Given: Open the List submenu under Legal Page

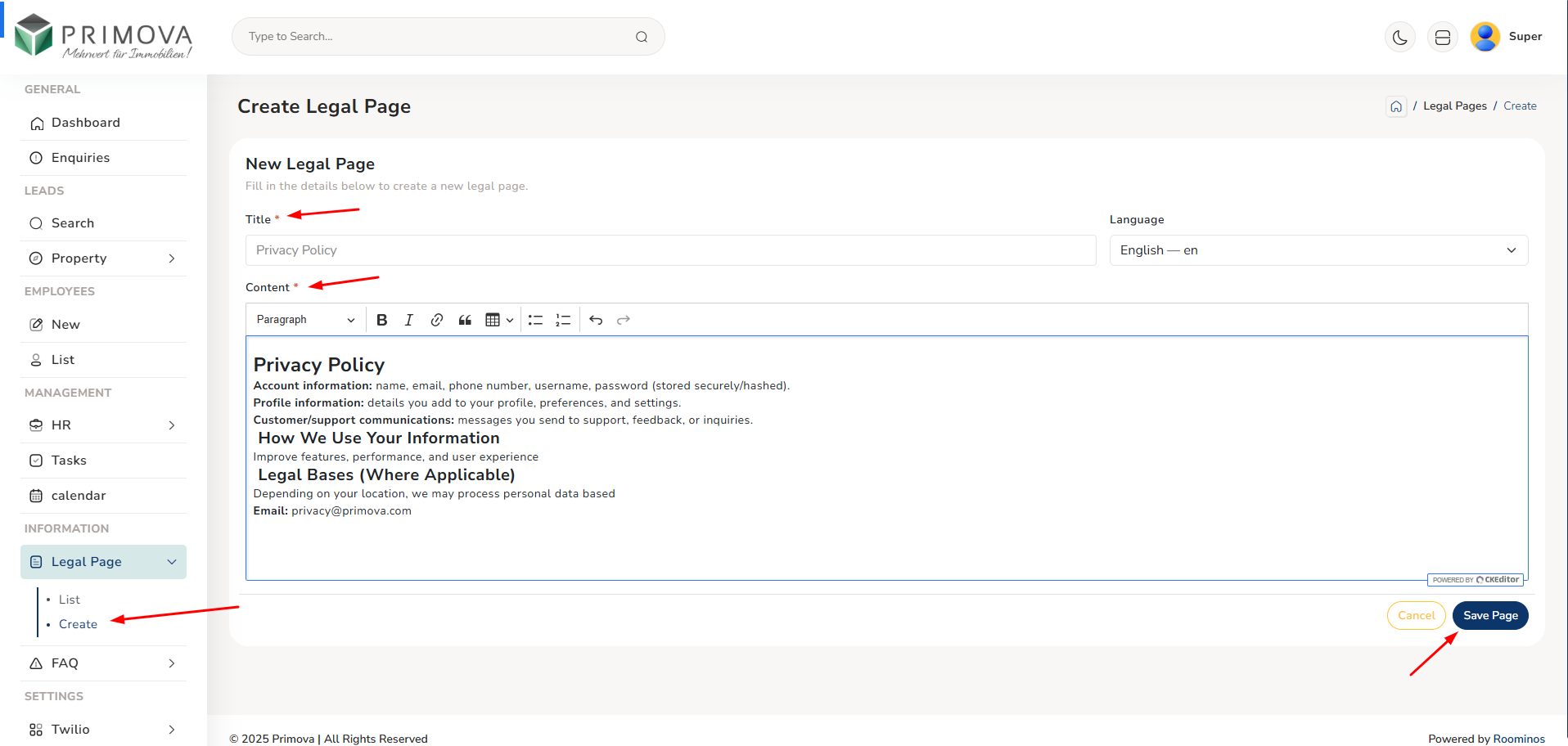Looking at the screenshot, I should tap(70, 600).
